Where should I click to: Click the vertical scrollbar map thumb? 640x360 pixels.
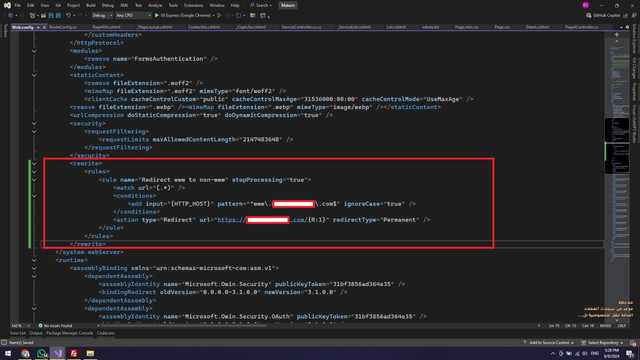[x=617, y=145]
